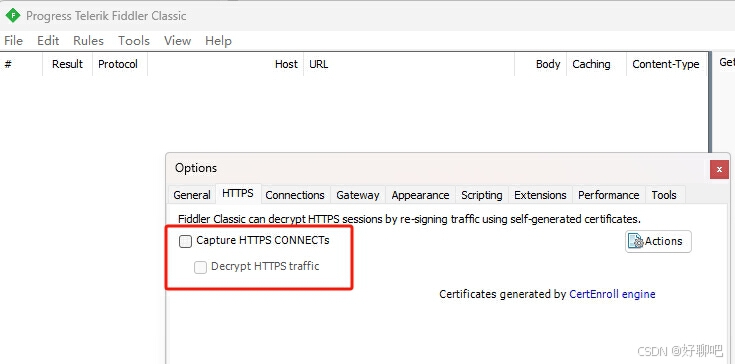
Task: Sort sessions by URL column header
Action: [x=409, y=64]
